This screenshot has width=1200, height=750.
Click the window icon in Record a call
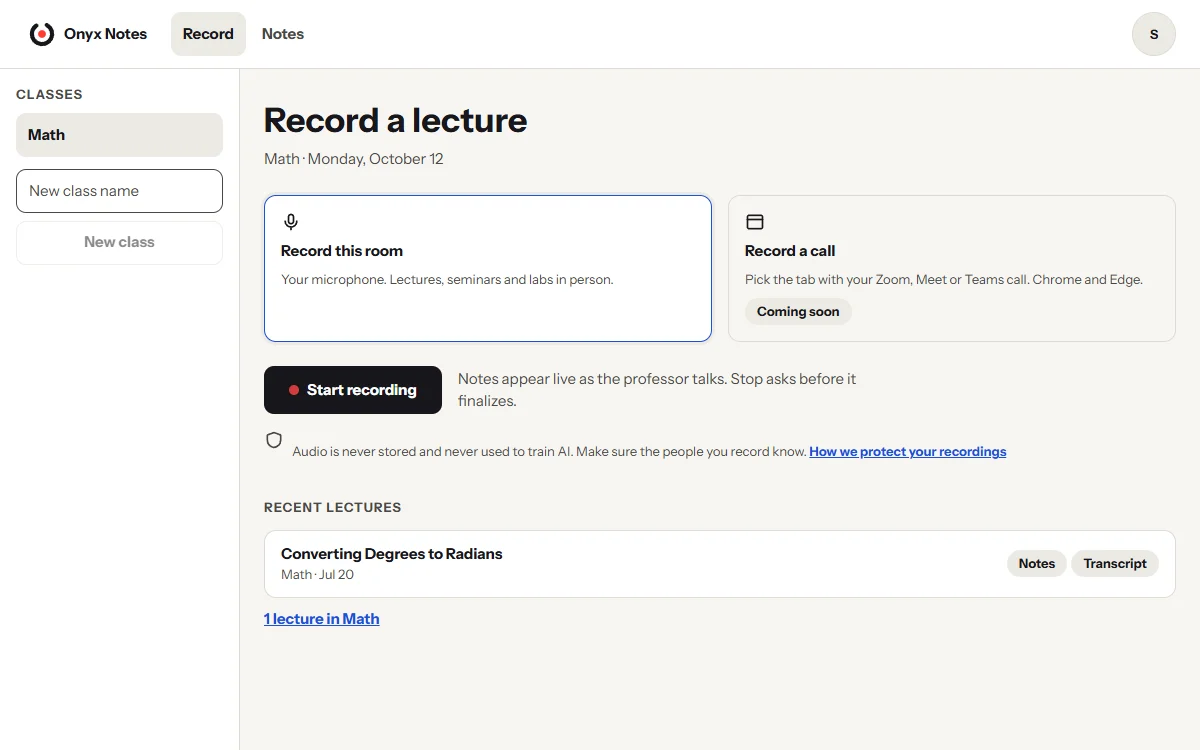coord(755,222)
